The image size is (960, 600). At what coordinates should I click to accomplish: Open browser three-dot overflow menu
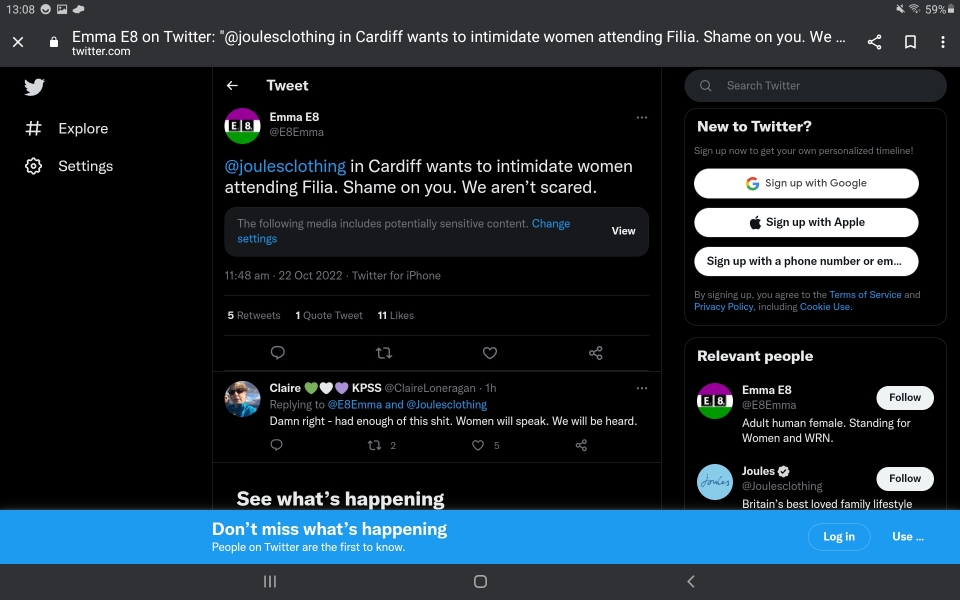pos(943,42)
